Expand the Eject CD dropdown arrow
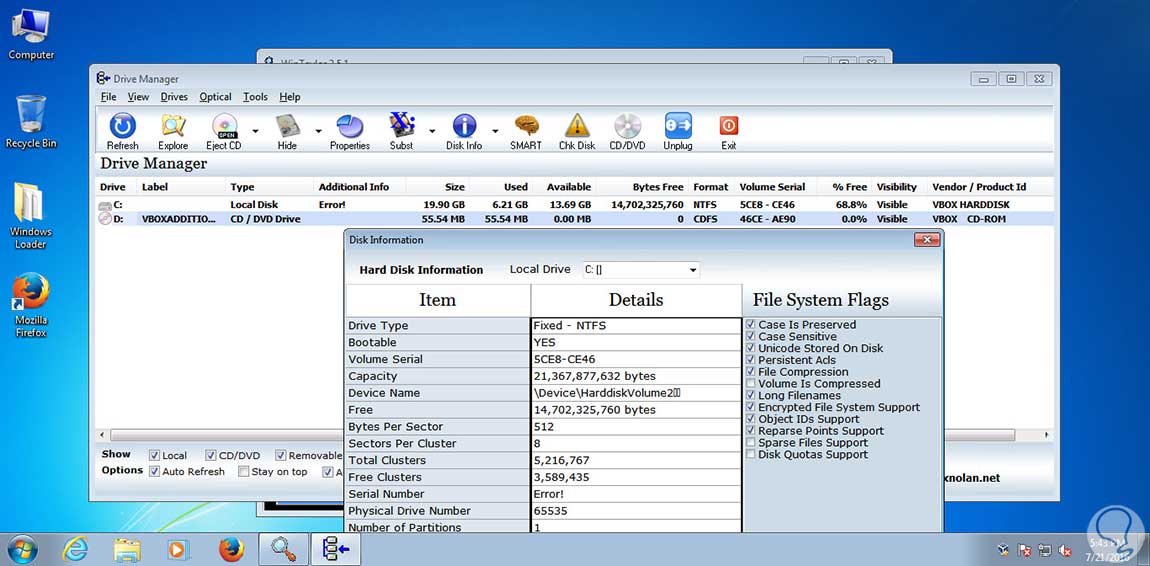 255,131
